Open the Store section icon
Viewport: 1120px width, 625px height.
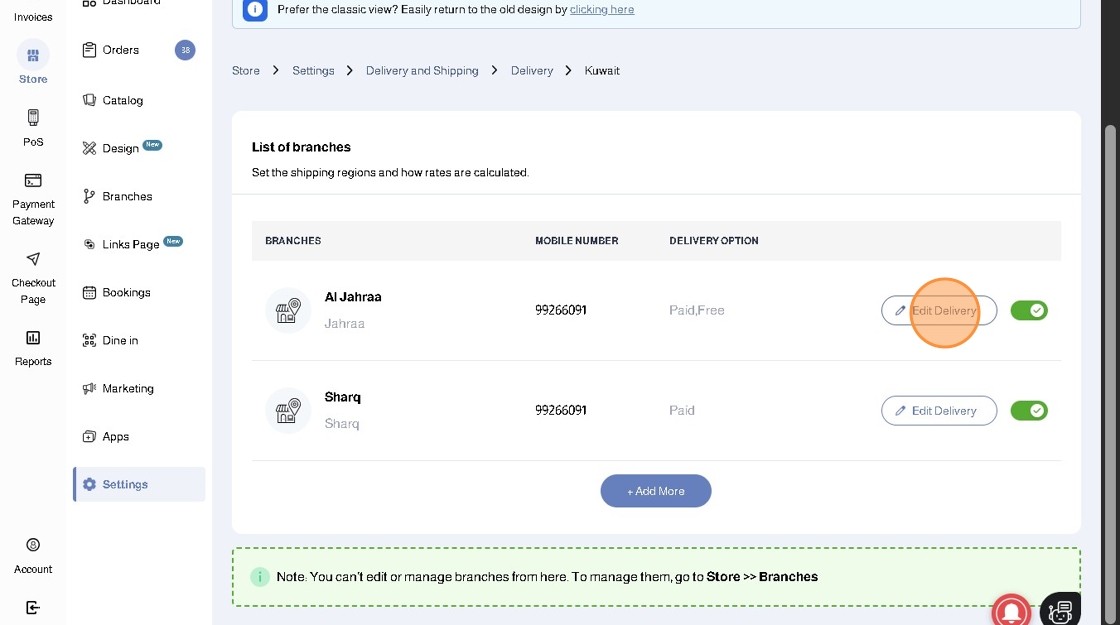(x=33, y=56)
